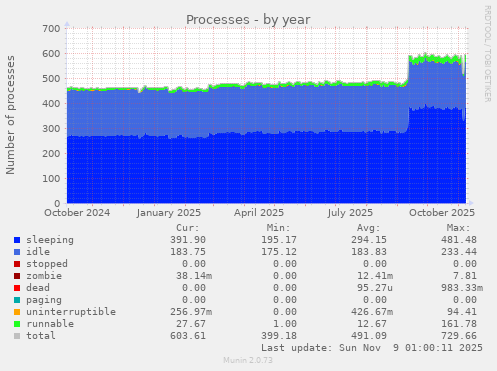Click total maximum value 729.66
497x371 pixels.
(x=459, y=336)
